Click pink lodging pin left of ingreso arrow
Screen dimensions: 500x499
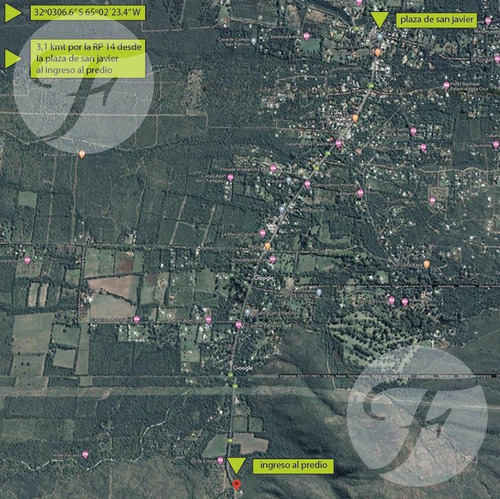(x=220, y=461)
